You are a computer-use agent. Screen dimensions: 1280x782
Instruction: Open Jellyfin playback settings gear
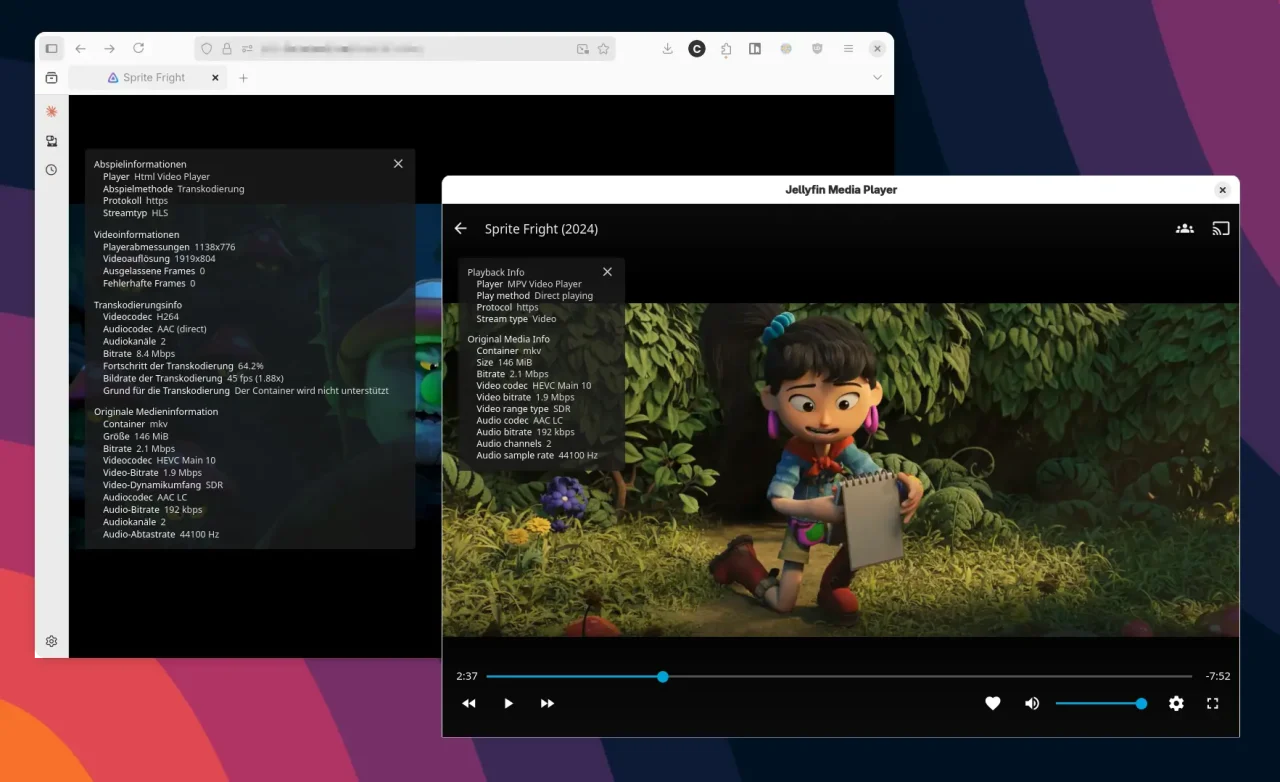pos(1176,703)
